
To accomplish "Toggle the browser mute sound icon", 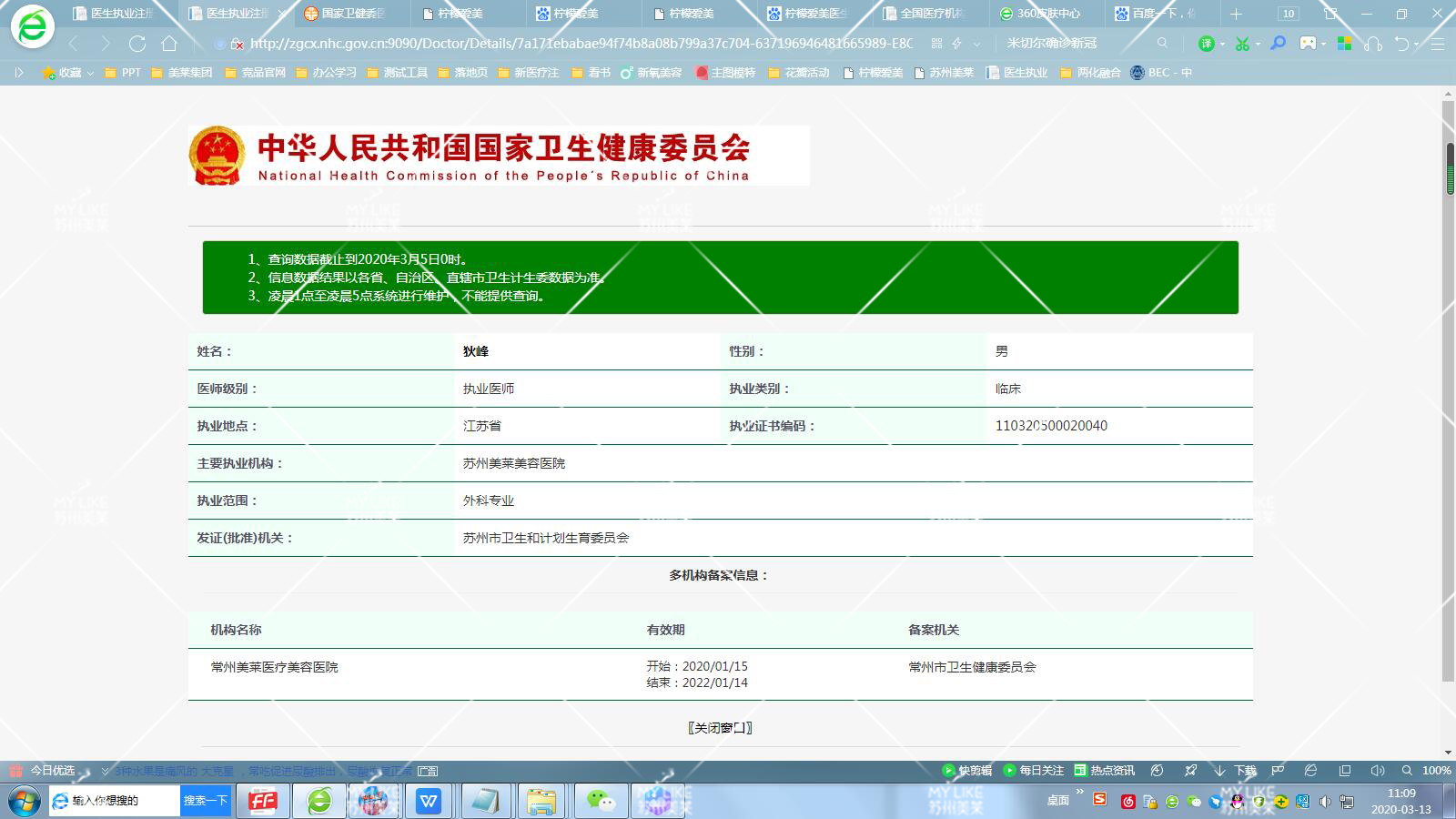I will [x=1377, y=771].
